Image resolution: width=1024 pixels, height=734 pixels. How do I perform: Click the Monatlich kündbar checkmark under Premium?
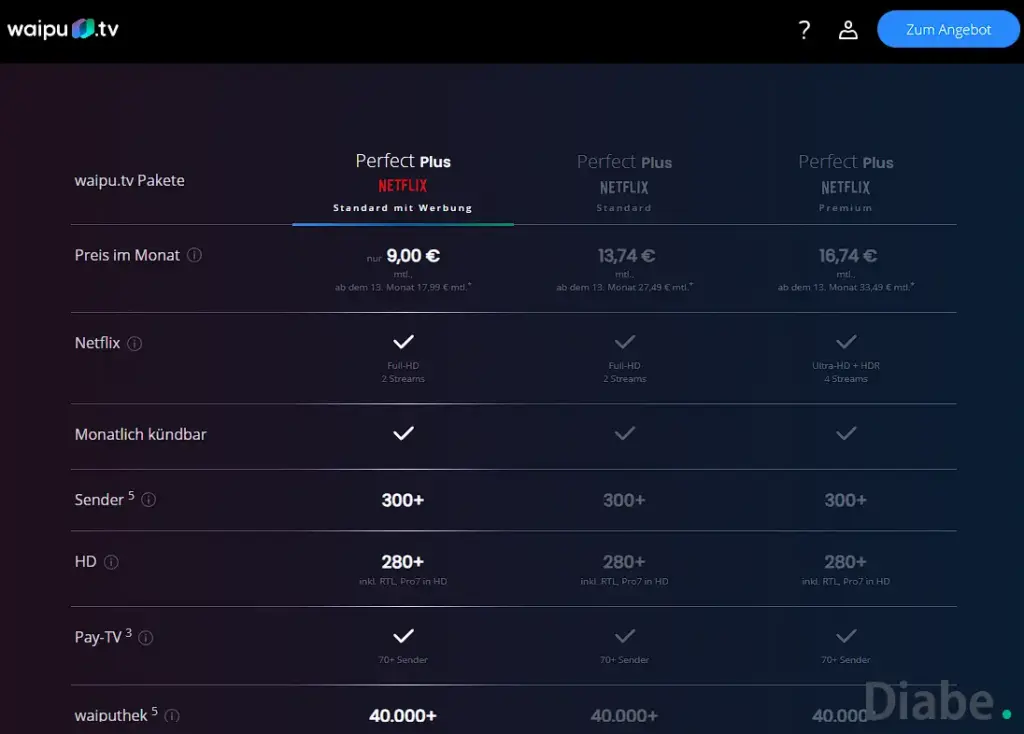coord(845,434)
